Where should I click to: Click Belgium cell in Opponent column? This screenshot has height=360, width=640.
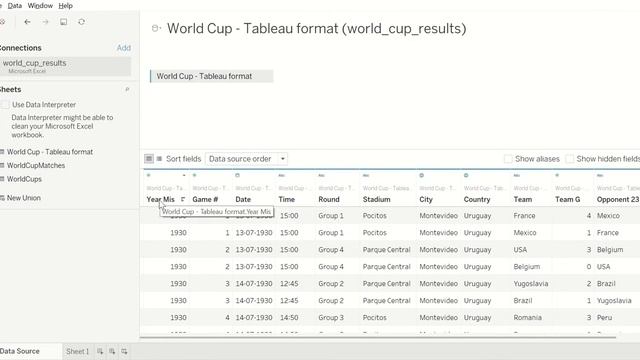tap(610, 249)
